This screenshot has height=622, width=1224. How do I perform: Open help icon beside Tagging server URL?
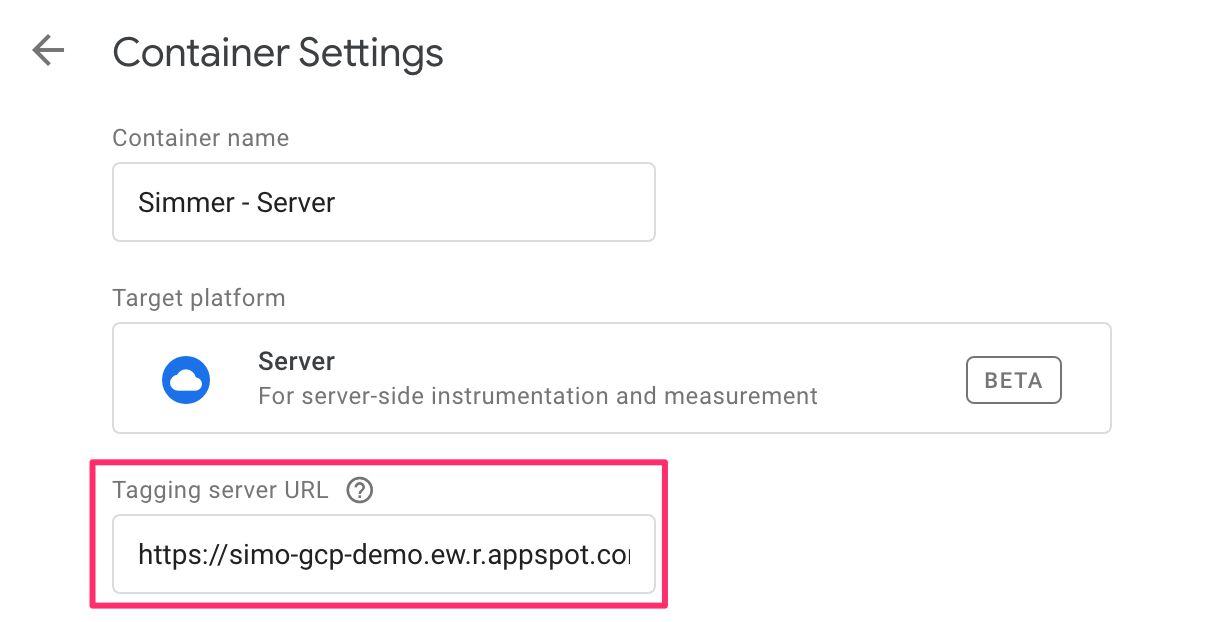[359, 491]
